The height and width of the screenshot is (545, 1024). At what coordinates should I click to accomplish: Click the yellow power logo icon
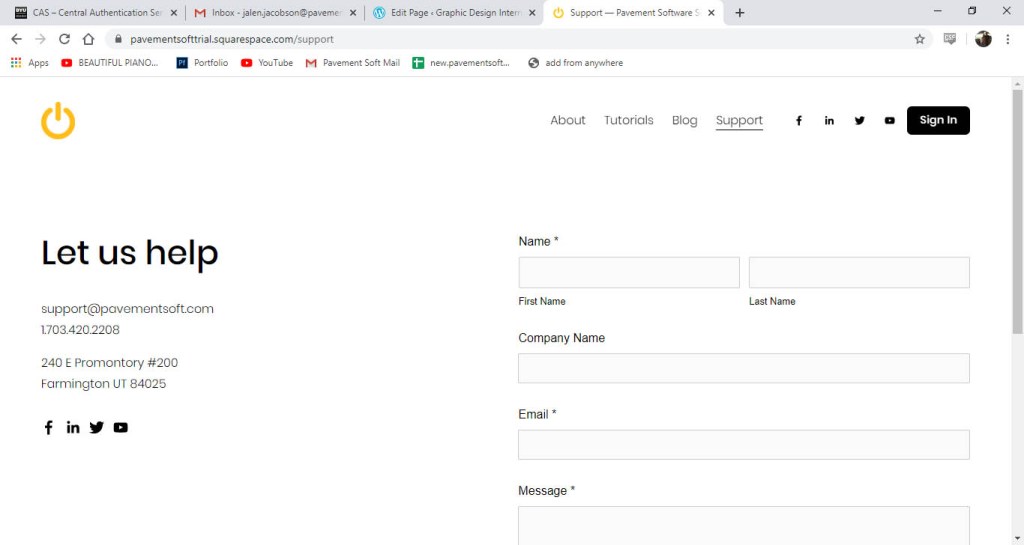pyautogui.click(x=58, y=120)
